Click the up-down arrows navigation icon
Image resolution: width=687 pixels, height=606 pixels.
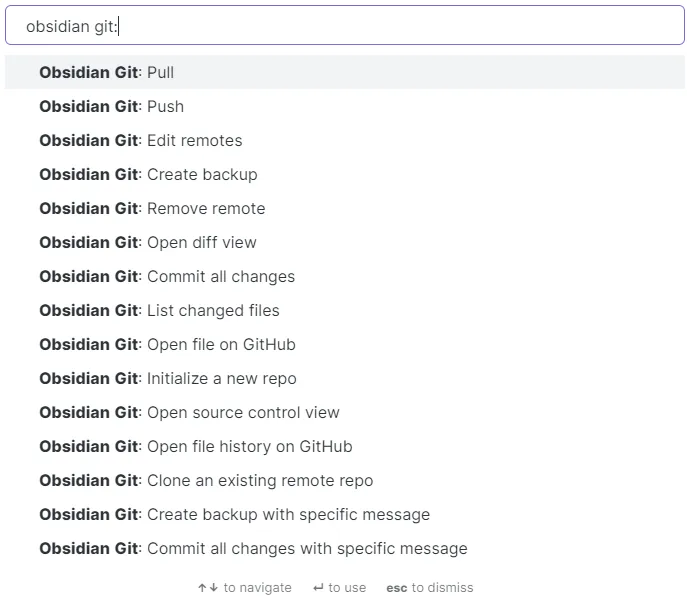pyautogui.click(x=208, y=588)
